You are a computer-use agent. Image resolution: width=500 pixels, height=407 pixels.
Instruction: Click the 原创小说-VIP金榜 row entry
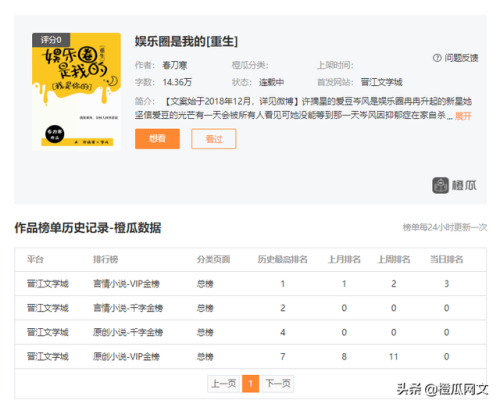(x=126, y=357)
